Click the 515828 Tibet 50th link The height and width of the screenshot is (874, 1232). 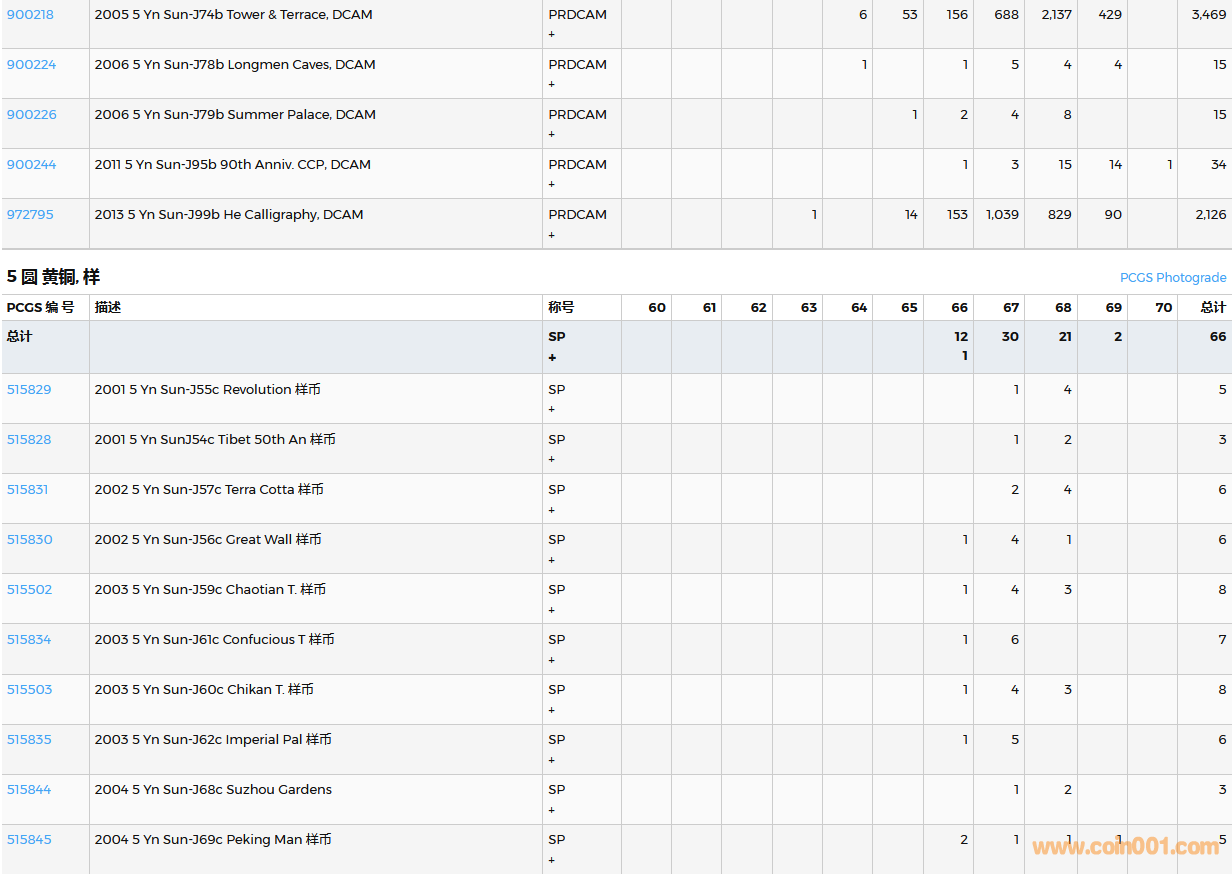[29, 440]
